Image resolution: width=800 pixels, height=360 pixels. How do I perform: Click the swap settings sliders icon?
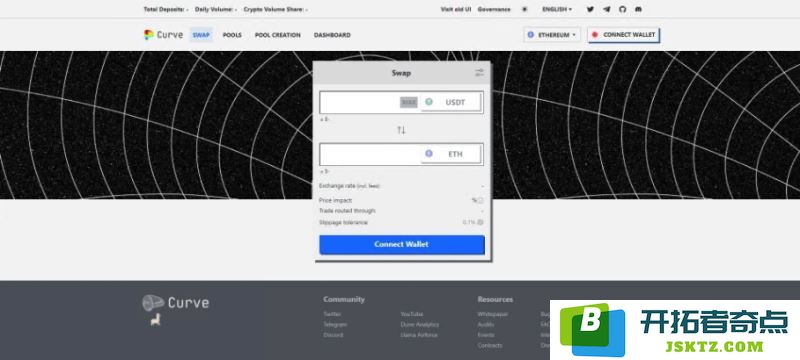[480, 73]
